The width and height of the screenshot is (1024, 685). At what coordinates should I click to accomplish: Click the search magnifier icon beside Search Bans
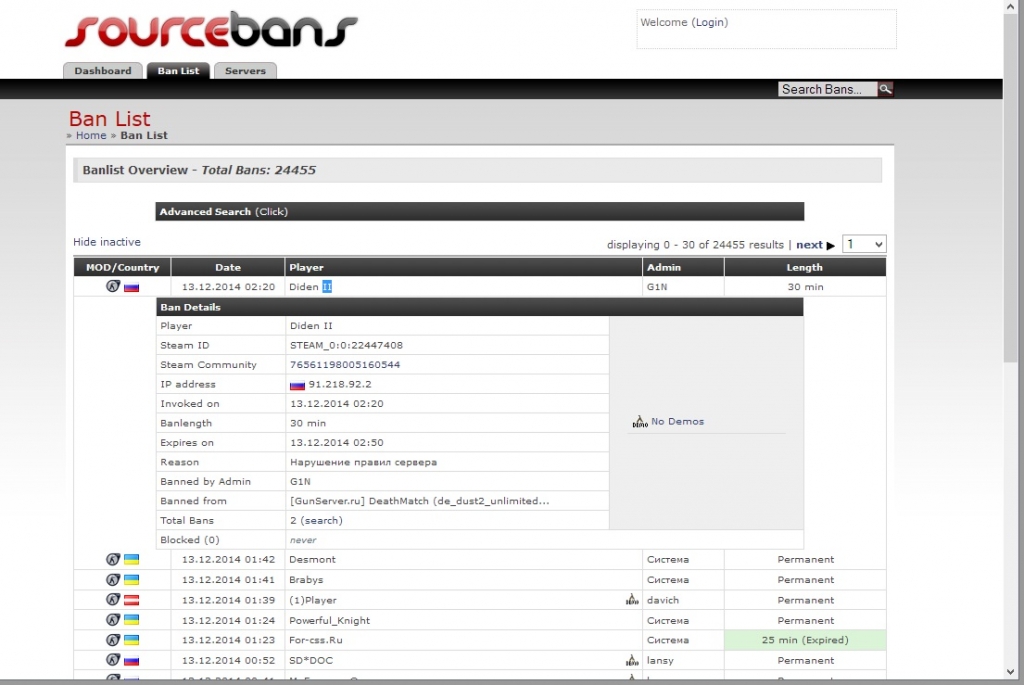885,89
